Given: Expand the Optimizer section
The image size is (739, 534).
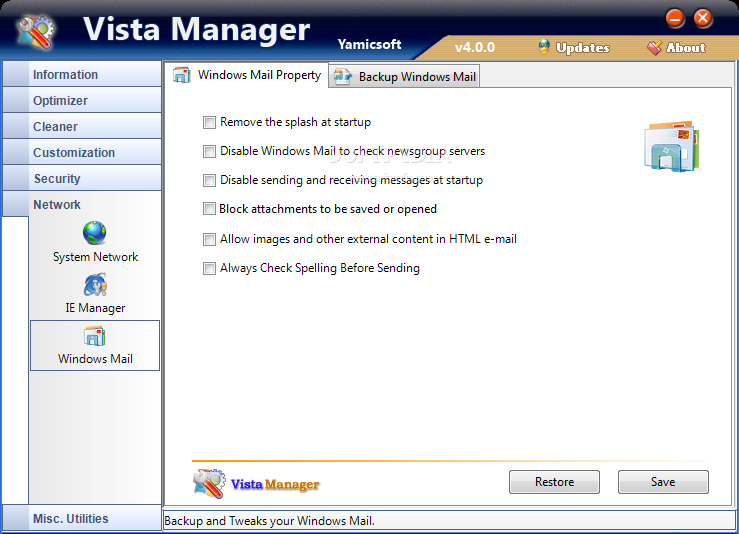Looking at the screenshot, I should tap(82, 100).
